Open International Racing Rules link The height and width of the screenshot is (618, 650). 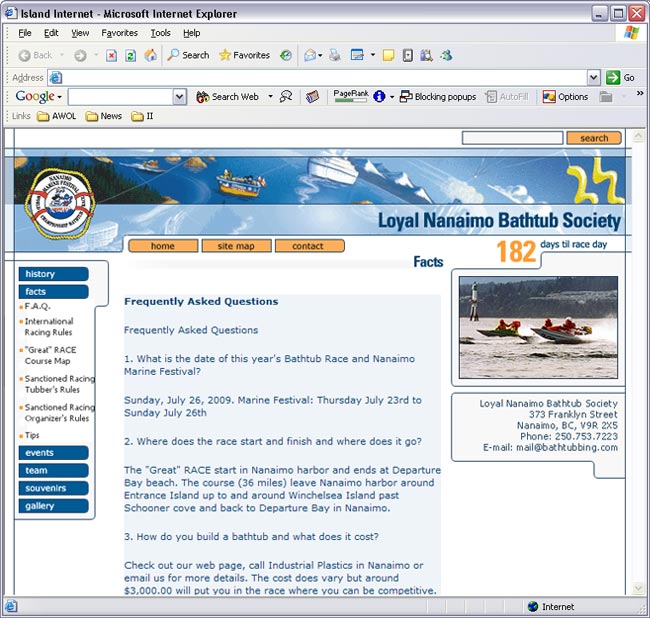tap(49, 327)
